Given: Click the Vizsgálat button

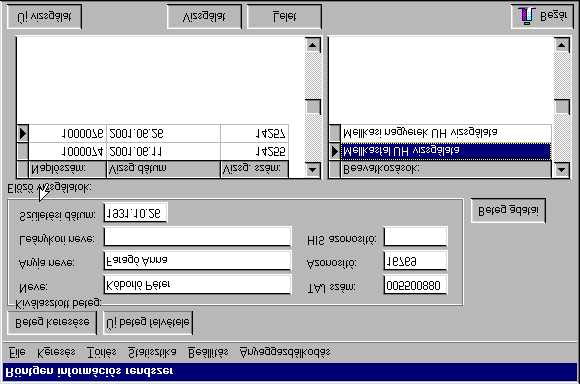Looking at the screenshot, I should (x=204, y=17).
